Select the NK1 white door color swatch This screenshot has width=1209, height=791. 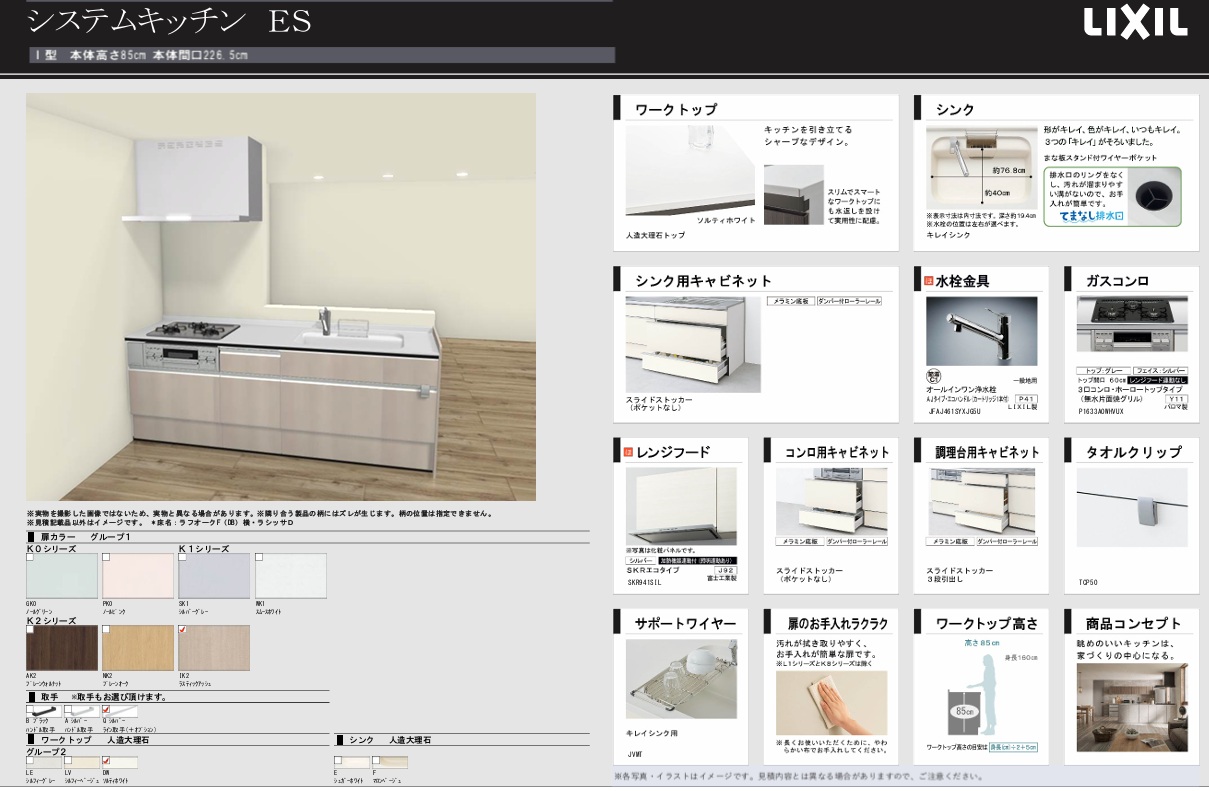click(x=290, y=575)
